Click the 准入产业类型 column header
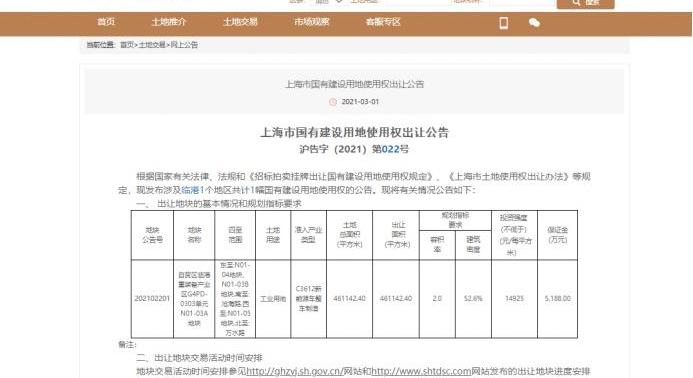 click(x=308, y=235)
